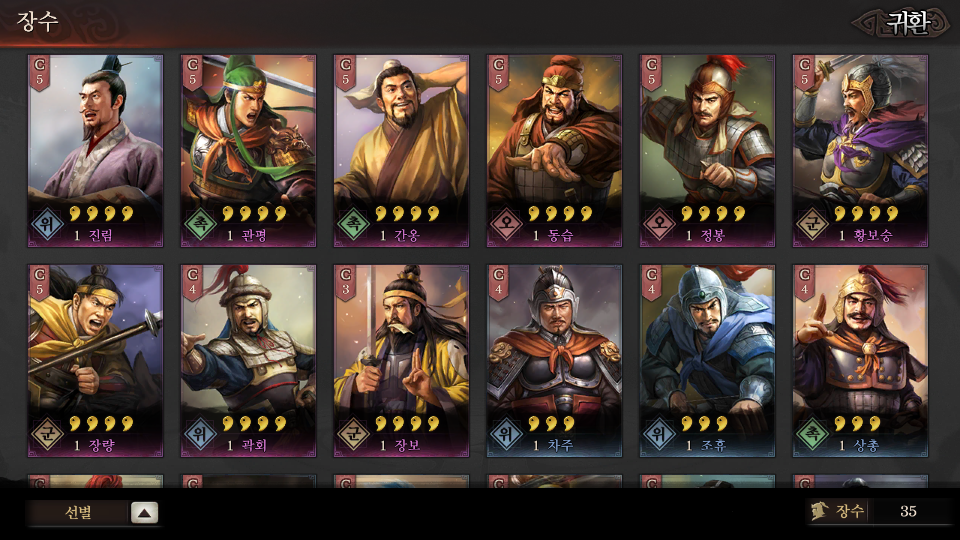Image resolution: width=960 pixels, height=540 pixels.
Task: Select the 간옹 general card
Action: point(402,151)
